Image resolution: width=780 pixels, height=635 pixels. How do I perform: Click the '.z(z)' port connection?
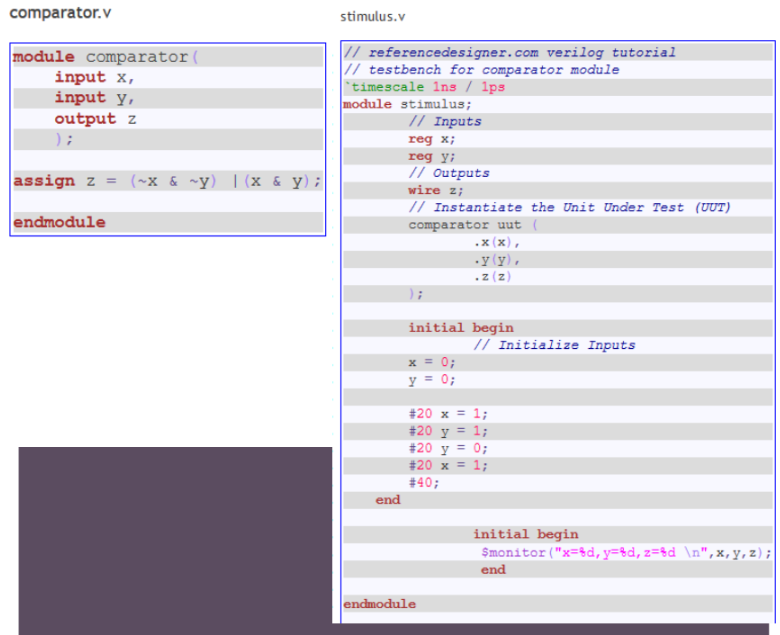(492, 276)
